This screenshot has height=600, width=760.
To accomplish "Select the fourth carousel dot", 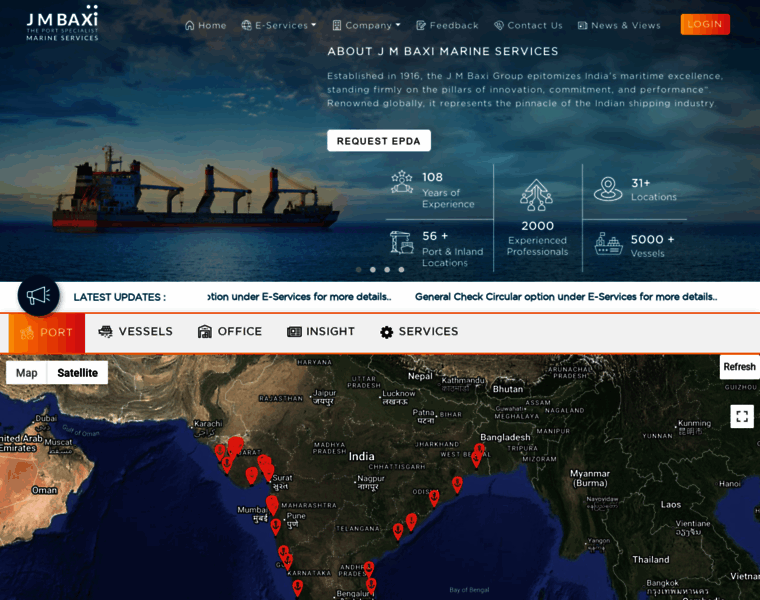I will 401,269.
